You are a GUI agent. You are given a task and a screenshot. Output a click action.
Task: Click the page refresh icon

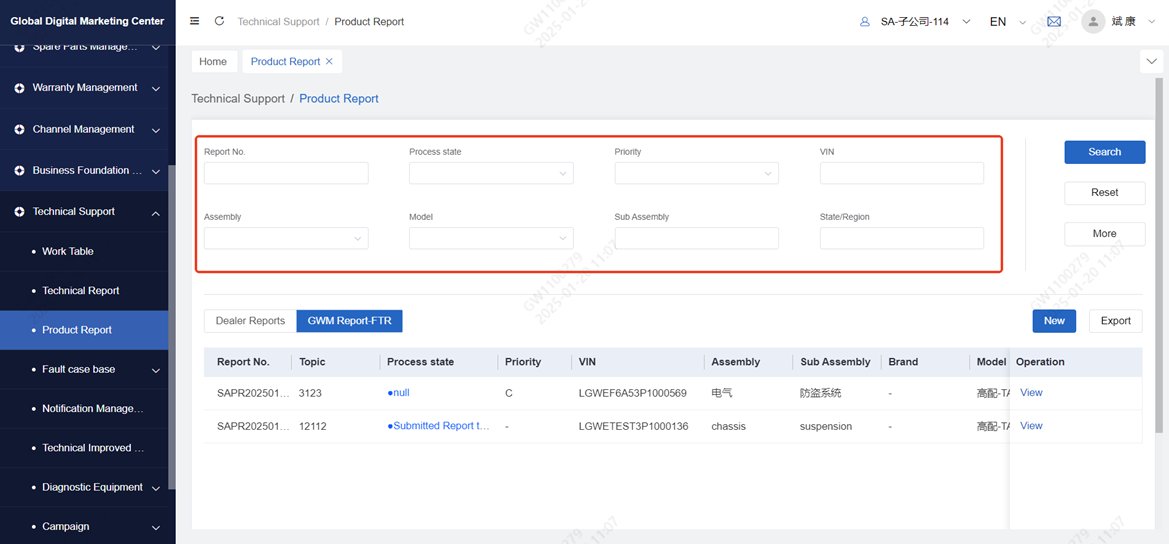[219, 21]
